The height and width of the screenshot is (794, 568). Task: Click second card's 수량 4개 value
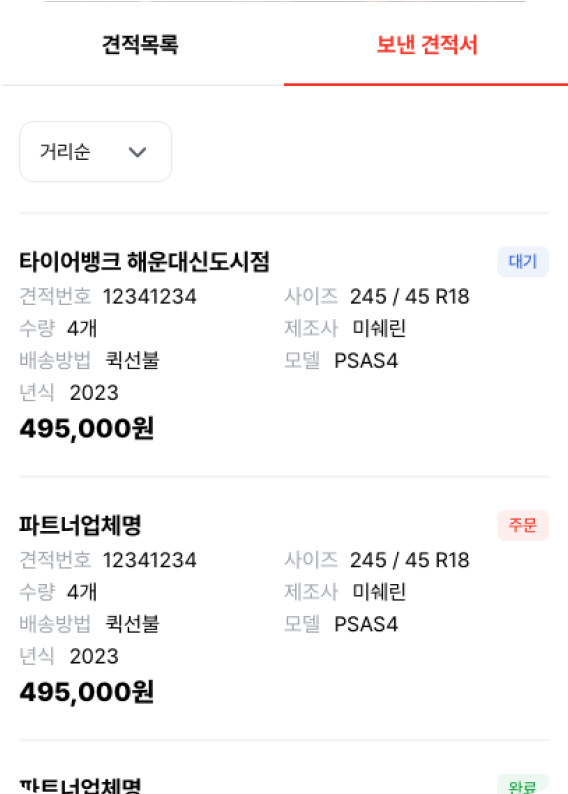pyautogui.click(x=82, y=592)
